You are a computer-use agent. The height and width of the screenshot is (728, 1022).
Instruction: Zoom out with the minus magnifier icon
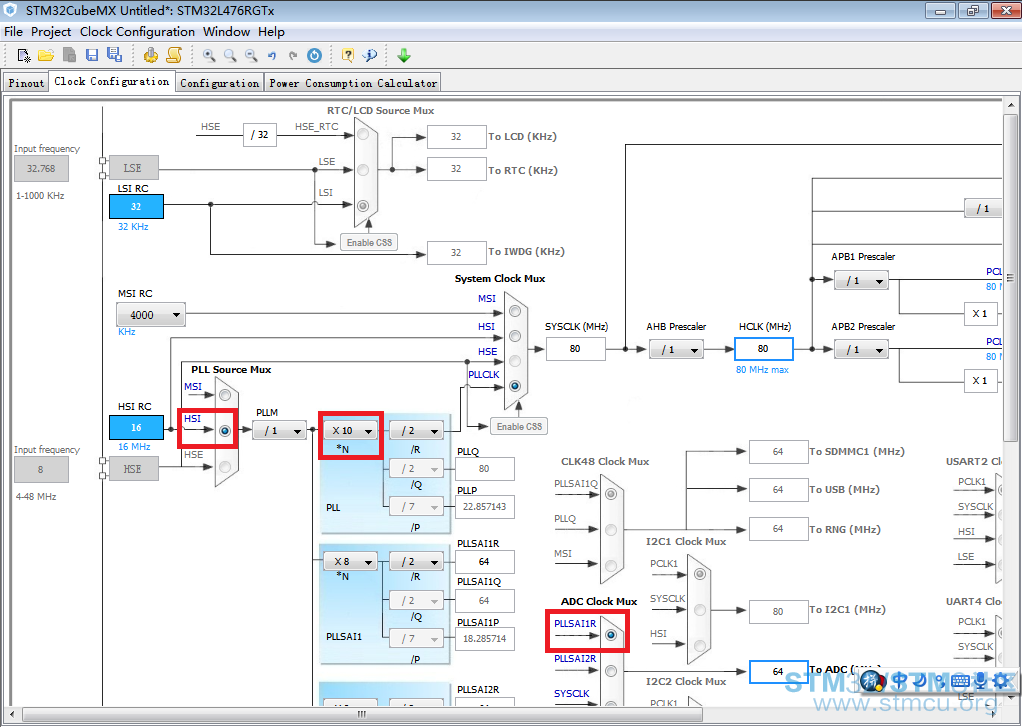[x=251, y=55]
